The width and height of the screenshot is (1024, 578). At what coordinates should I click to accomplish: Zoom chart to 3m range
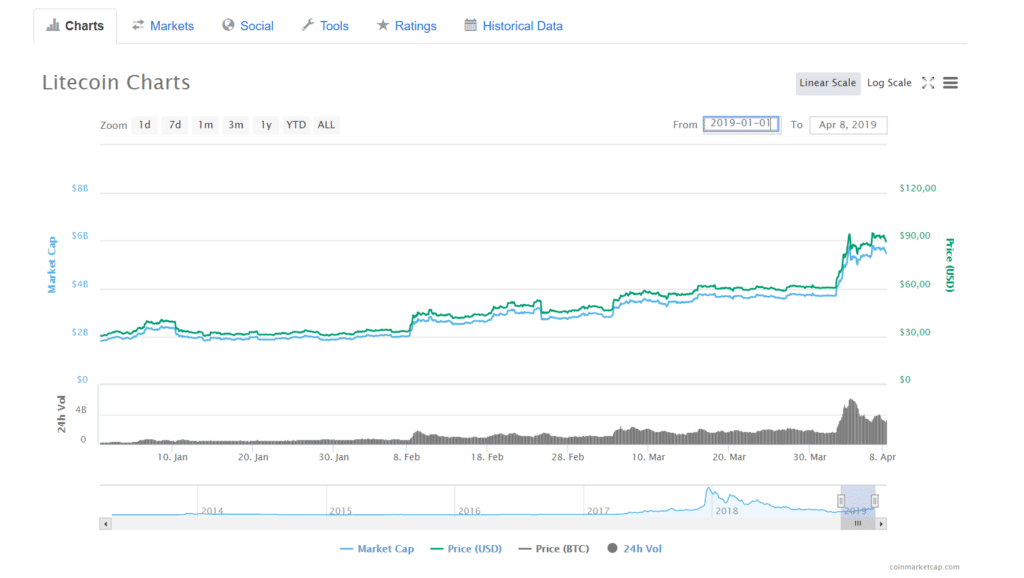pyautogui.click(x=236, y=125)
